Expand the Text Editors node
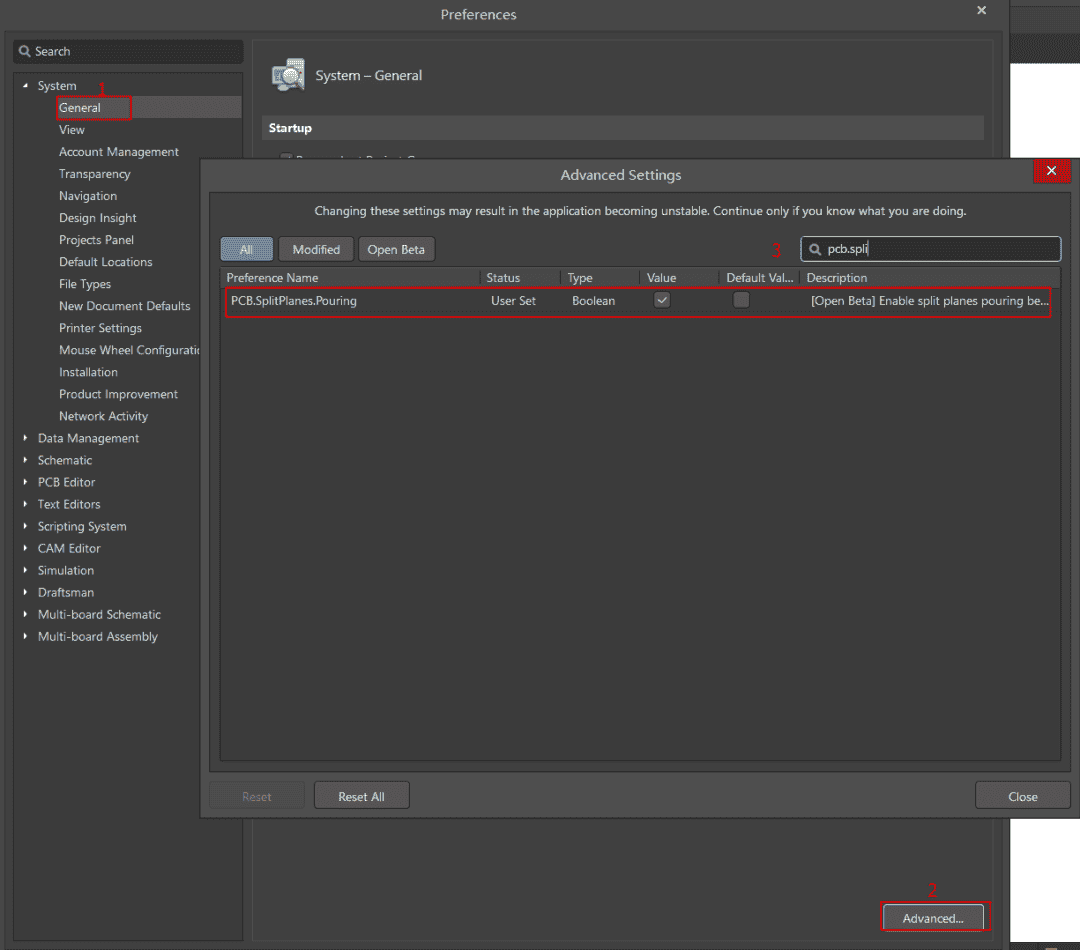The width and height of the screenshot is (1080, 950). pyautogui.click(x=25, y=504)
